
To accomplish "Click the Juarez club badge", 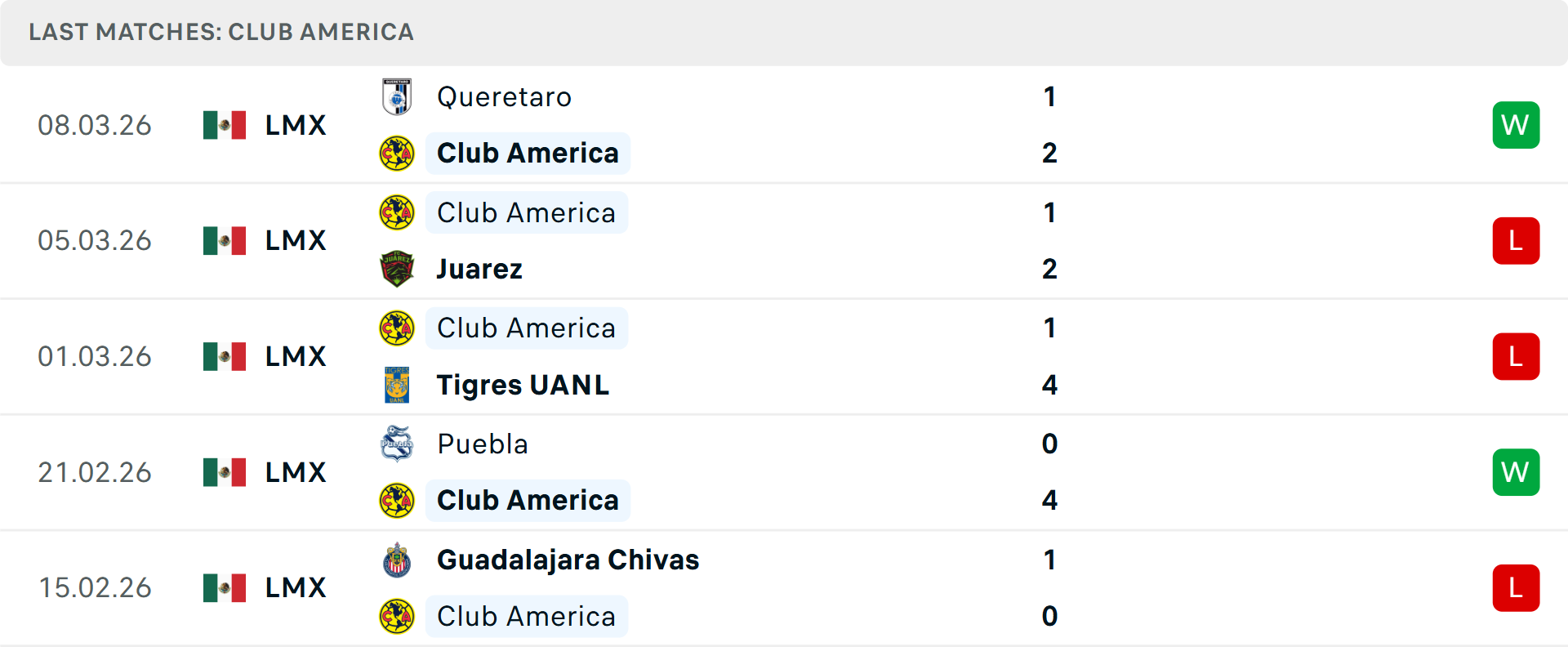I will pos(397,269).
